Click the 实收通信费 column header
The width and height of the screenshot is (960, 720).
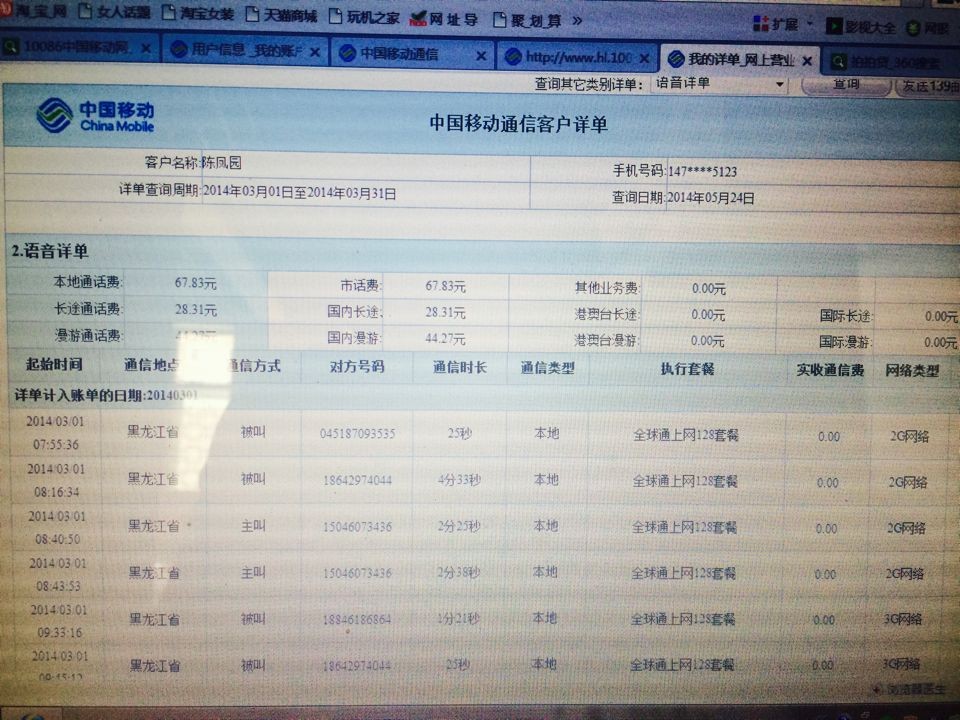point(830,370)
